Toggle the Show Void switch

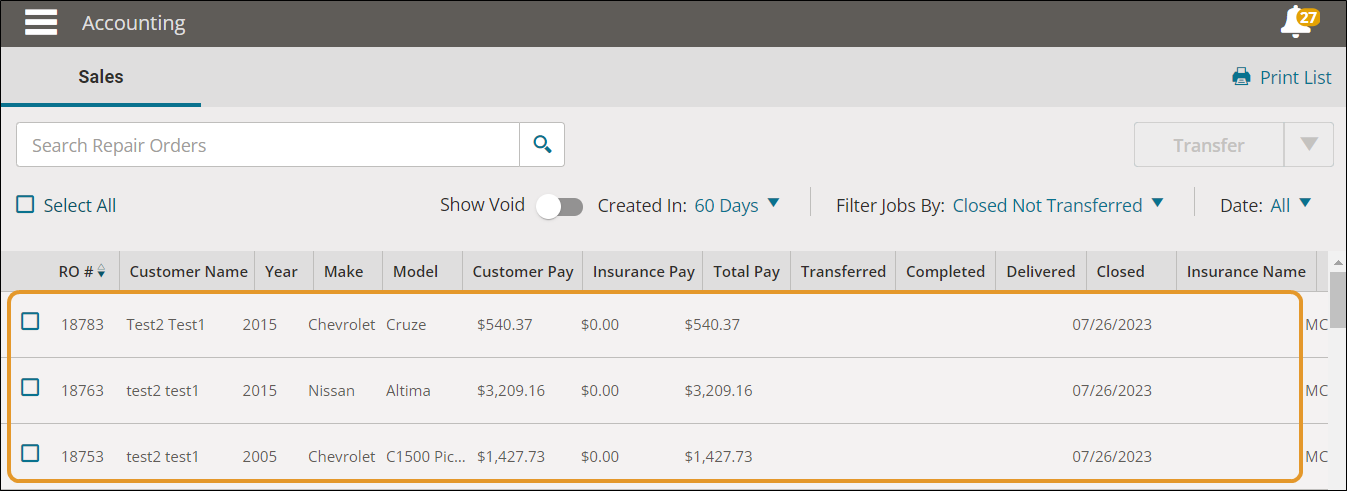point(560,206)
